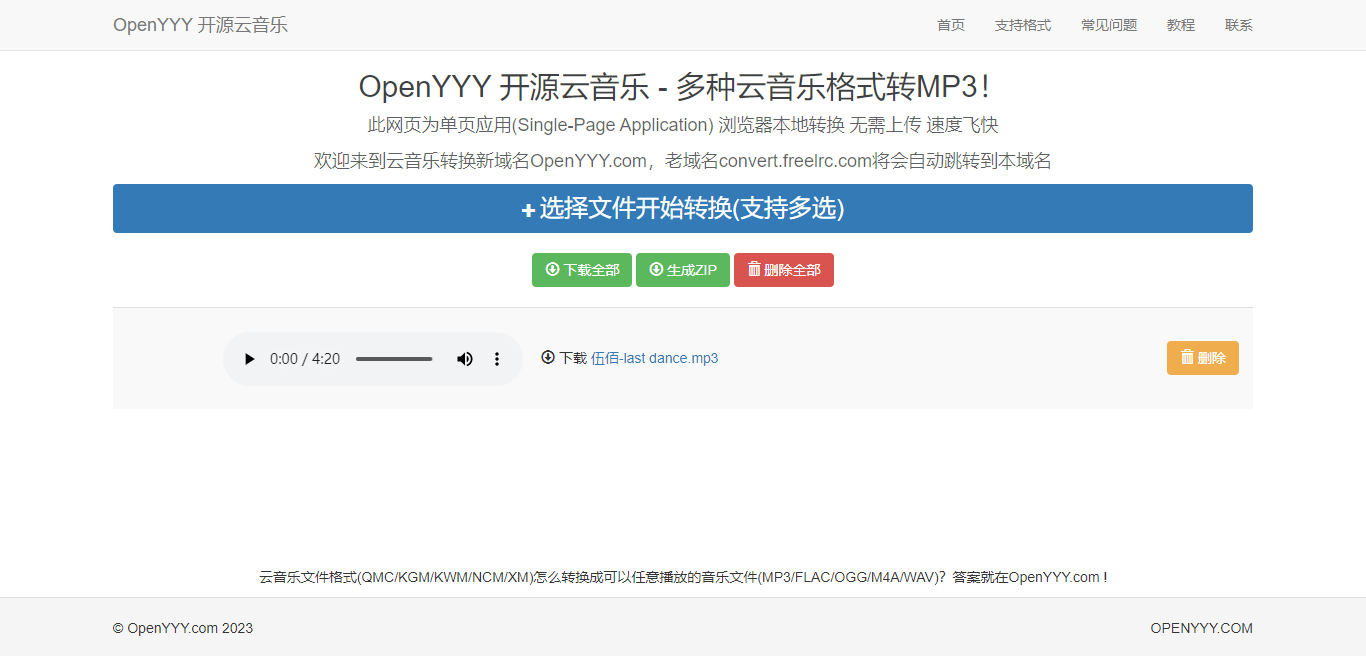Image resolution: width=1366 pixels, height=656 pixels.
Task: Click the orange 删除 button
Action: tap(1203, 358)
